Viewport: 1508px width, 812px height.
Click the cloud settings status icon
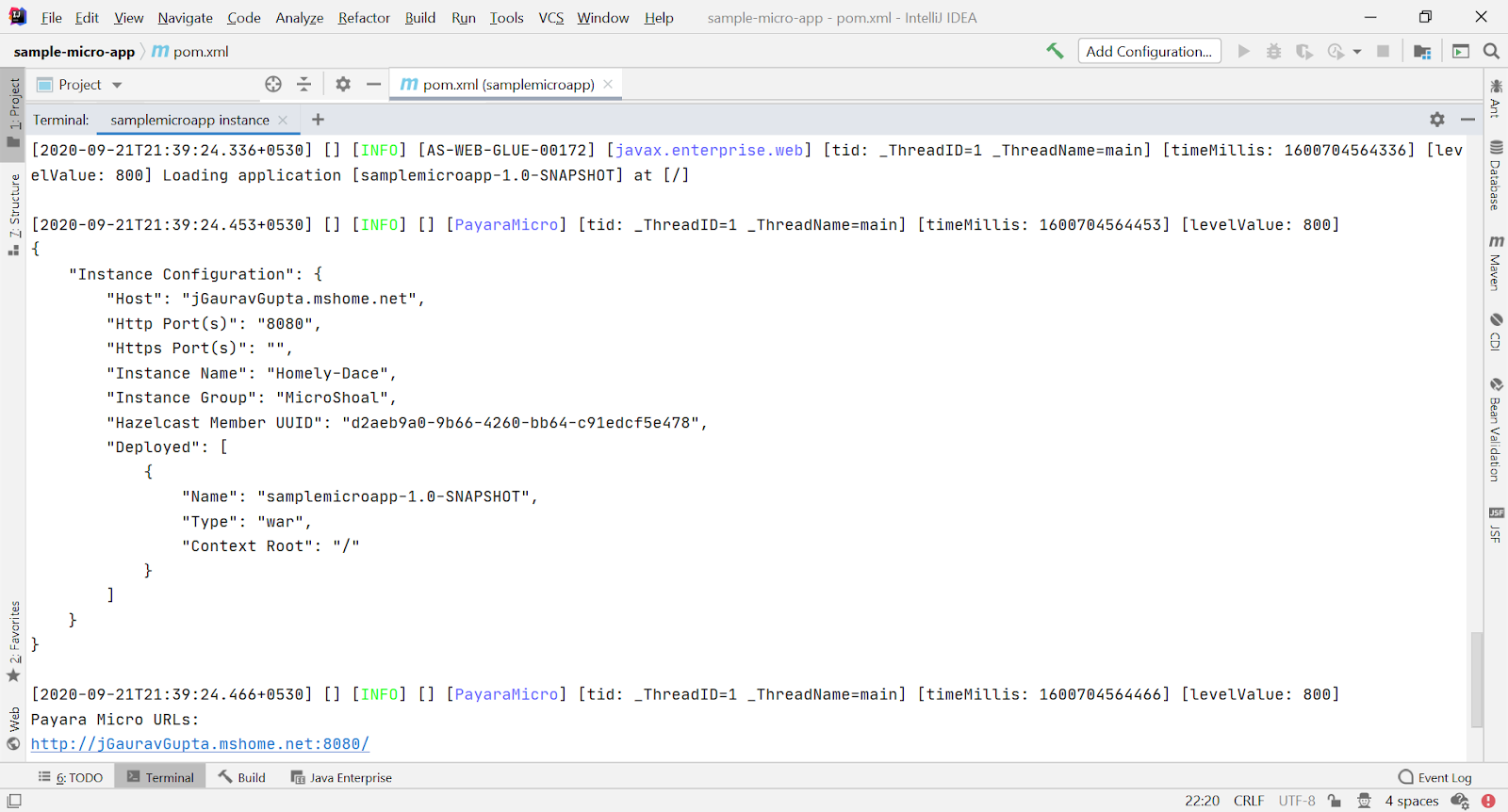[x=1460, y=801]
